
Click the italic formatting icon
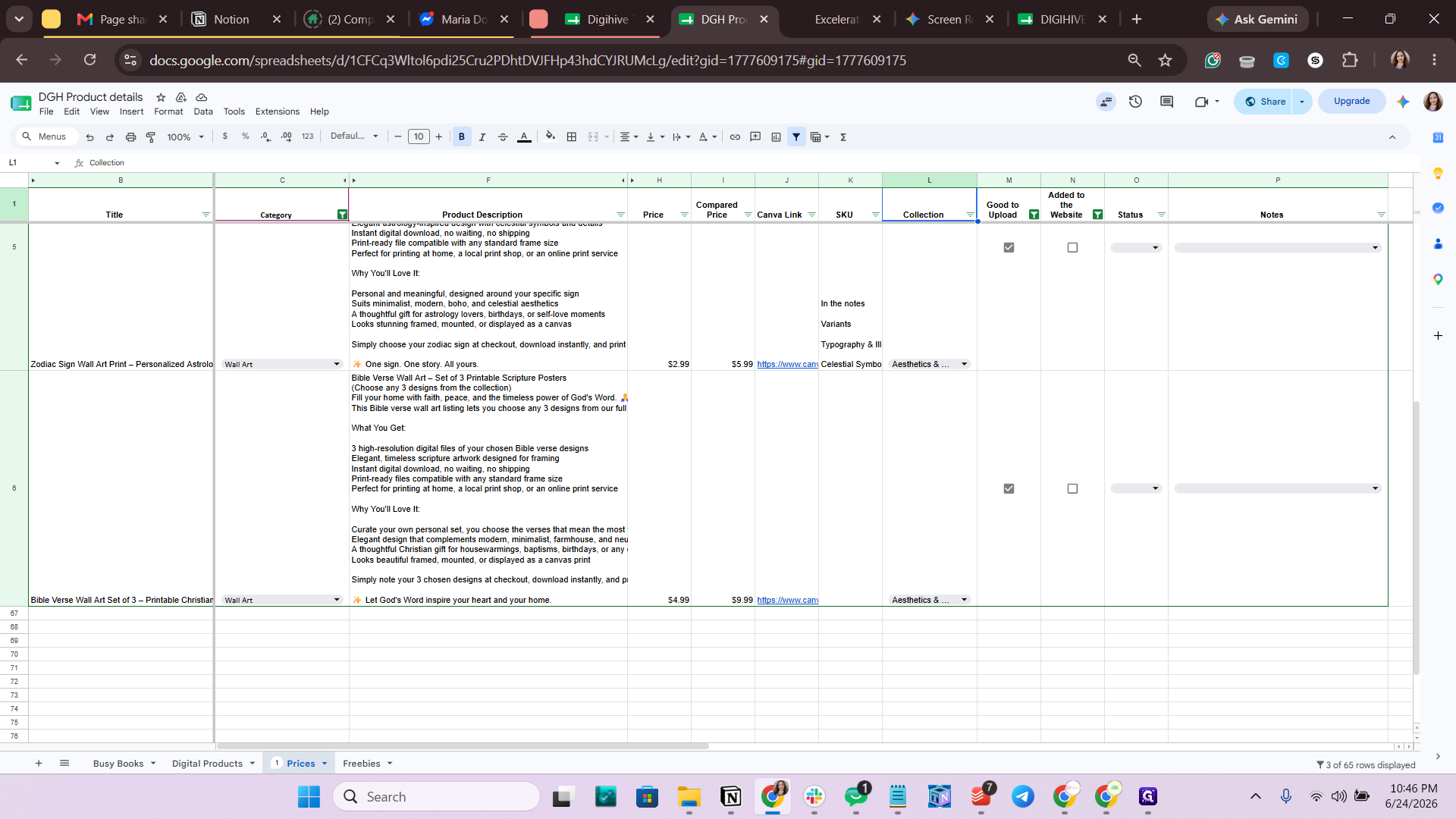click(x=482, y=136)
